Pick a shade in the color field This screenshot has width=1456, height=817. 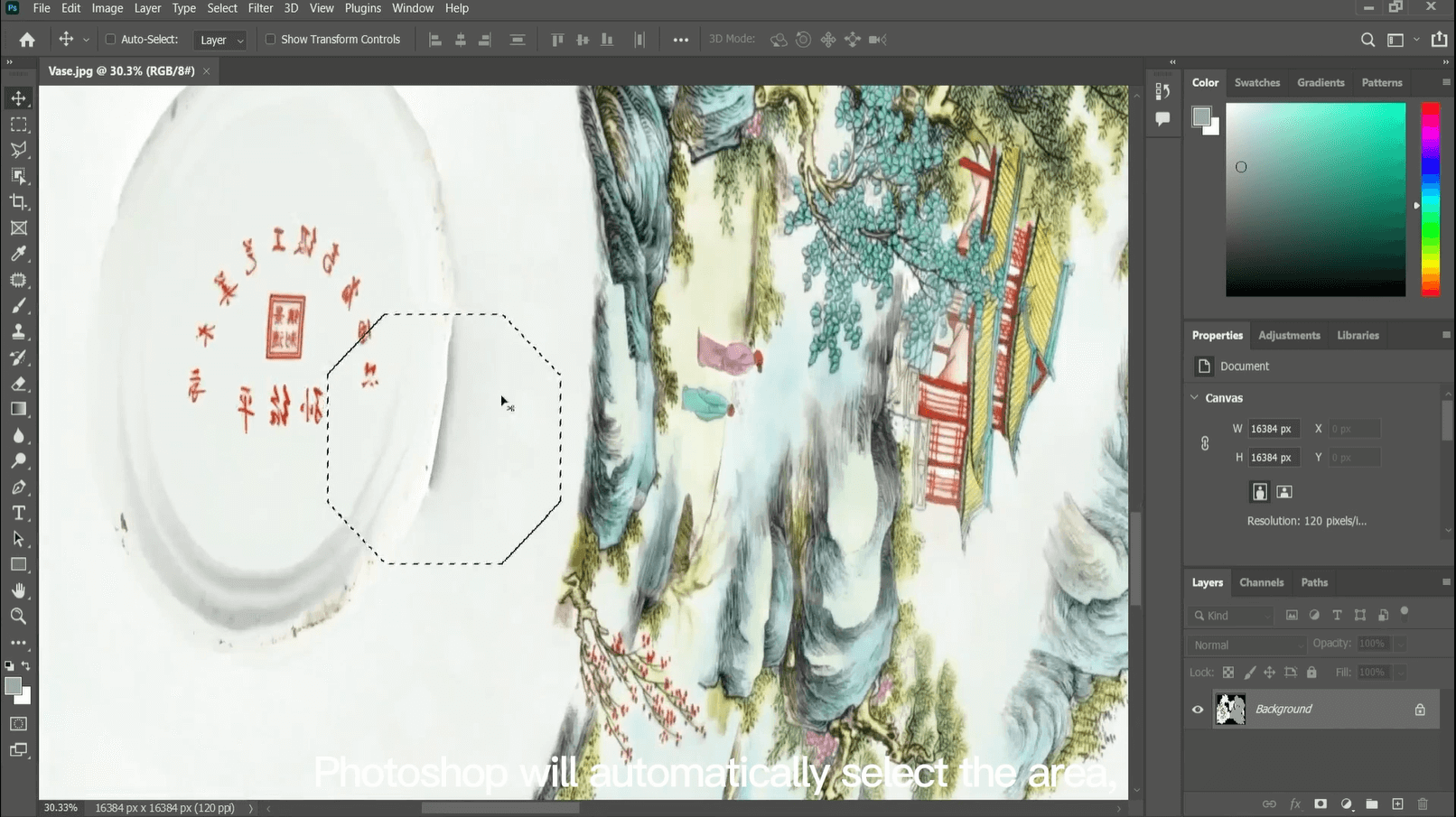point(1315,200)
